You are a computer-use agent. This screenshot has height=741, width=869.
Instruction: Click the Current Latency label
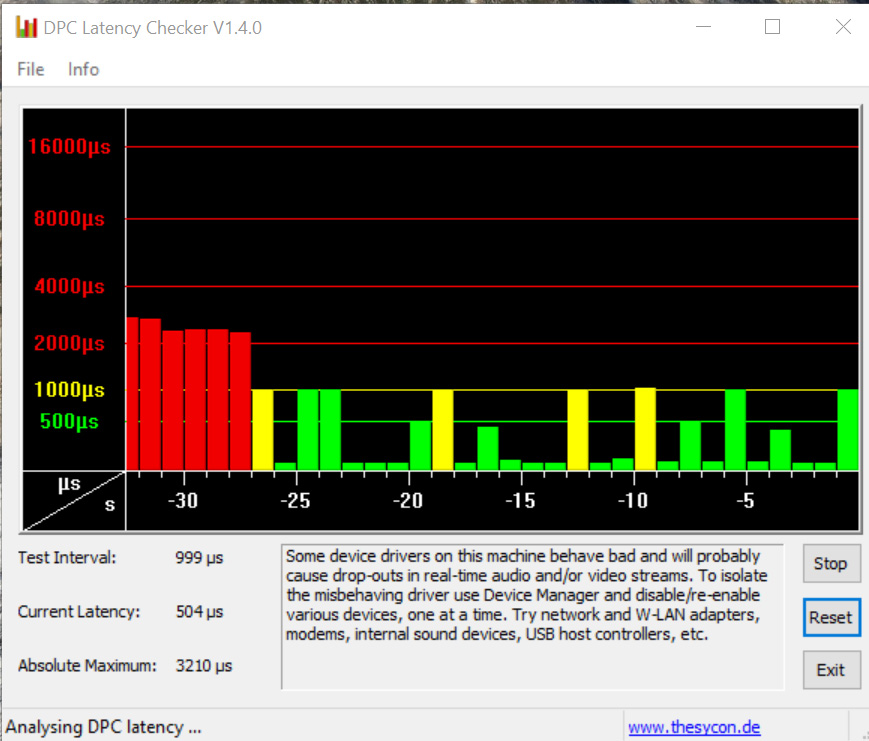79,612
